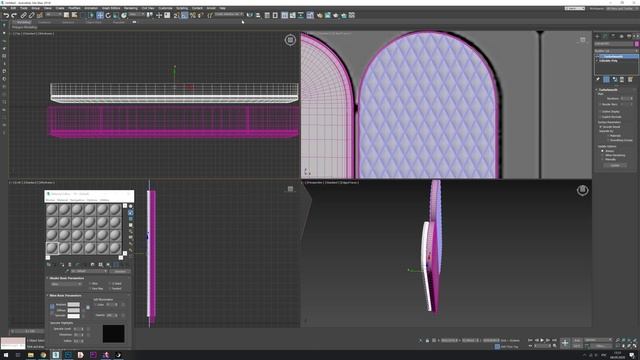The height and width of the screenshot is (360, 640).
Task: Open the Render Setup icon
Action: (320, 15)
